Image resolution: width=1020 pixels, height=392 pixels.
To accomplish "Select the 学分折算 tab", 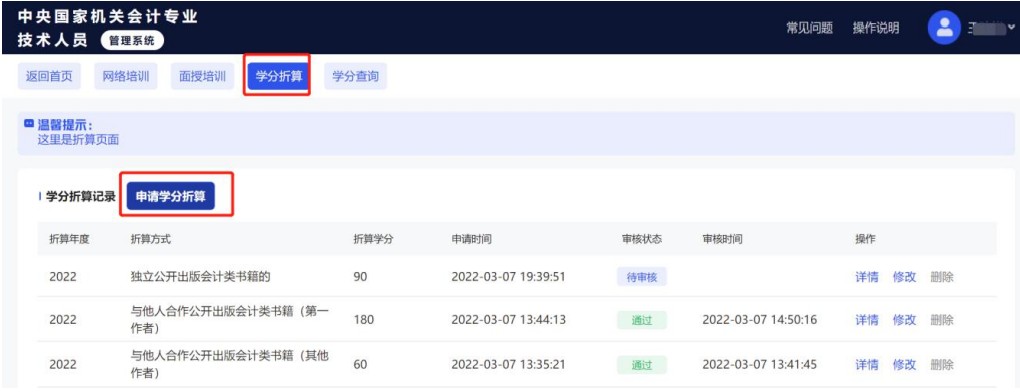I will pos(278,76).
